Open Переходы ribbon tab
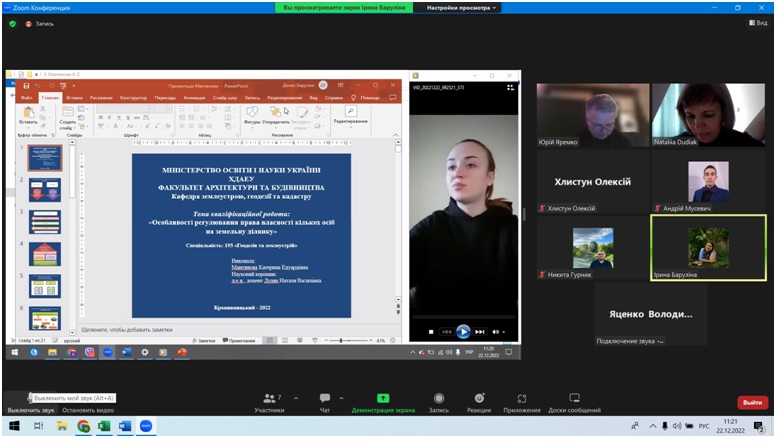Image resolution: width=781 pixels, height=441 pixels. click(x=165, y=98)
